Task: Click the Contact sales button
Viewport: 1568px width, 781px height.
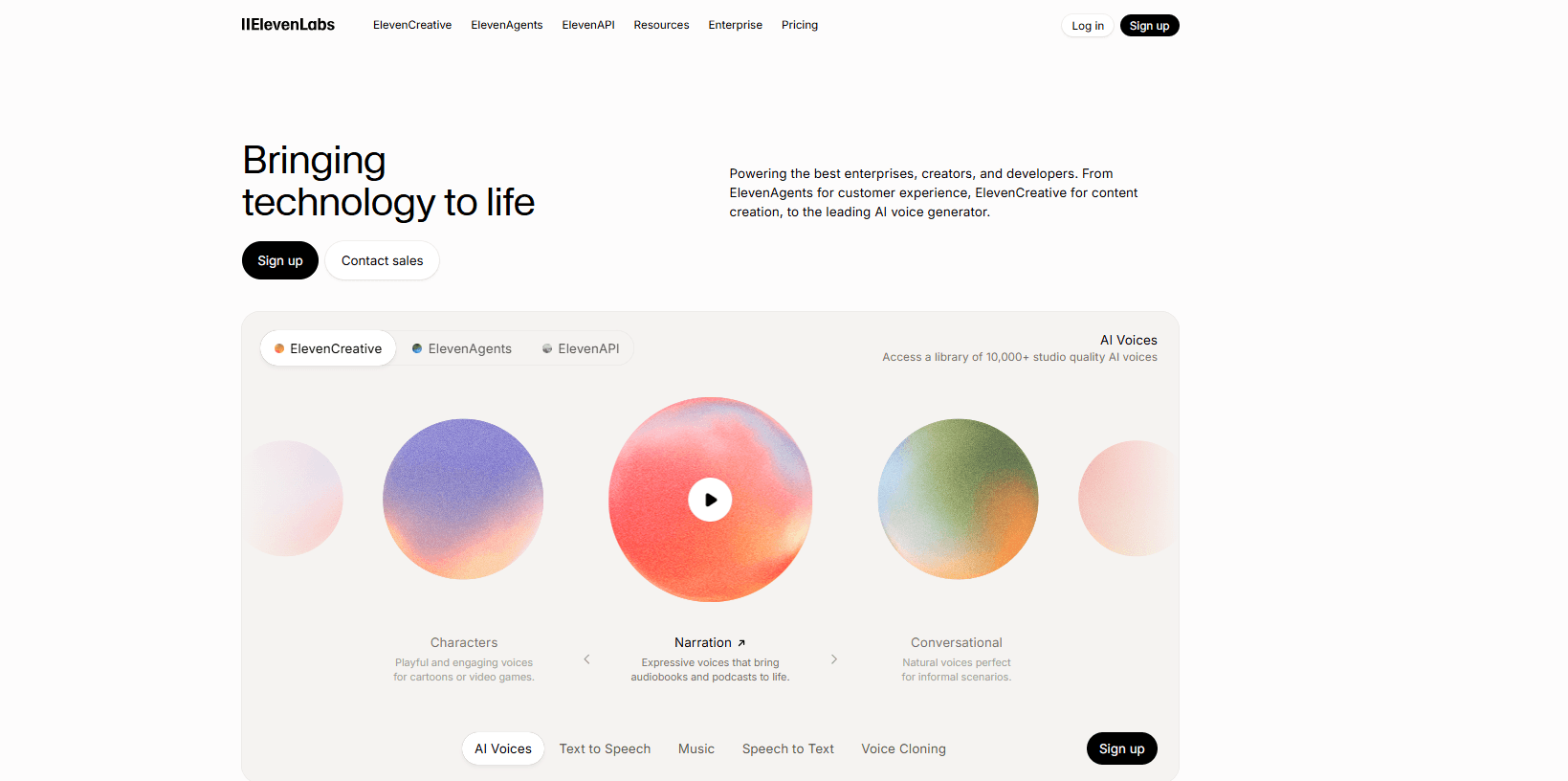Action: (x=382, y=260)
